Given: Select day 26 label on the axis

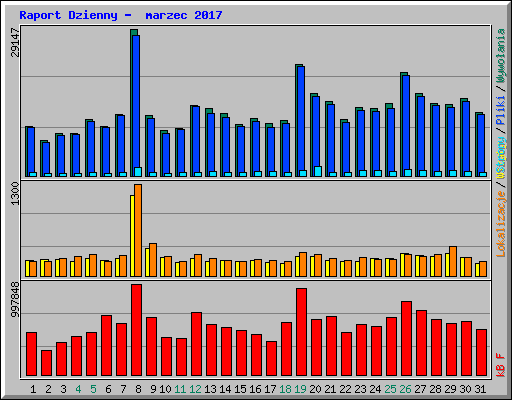Looking at the screenshot, I should point(405,389).
